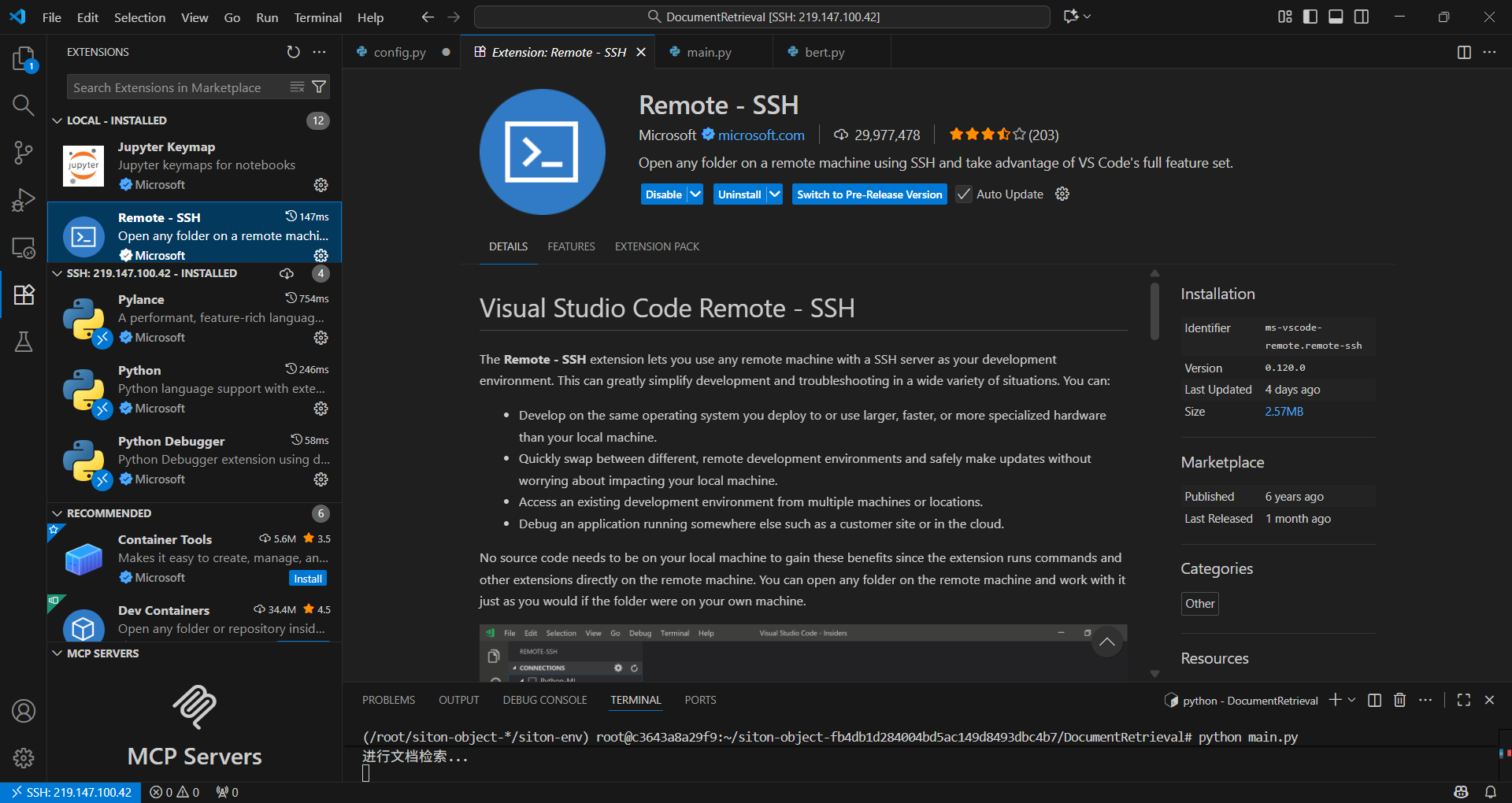Toggle Auto Update checkbox

point(964,194)
